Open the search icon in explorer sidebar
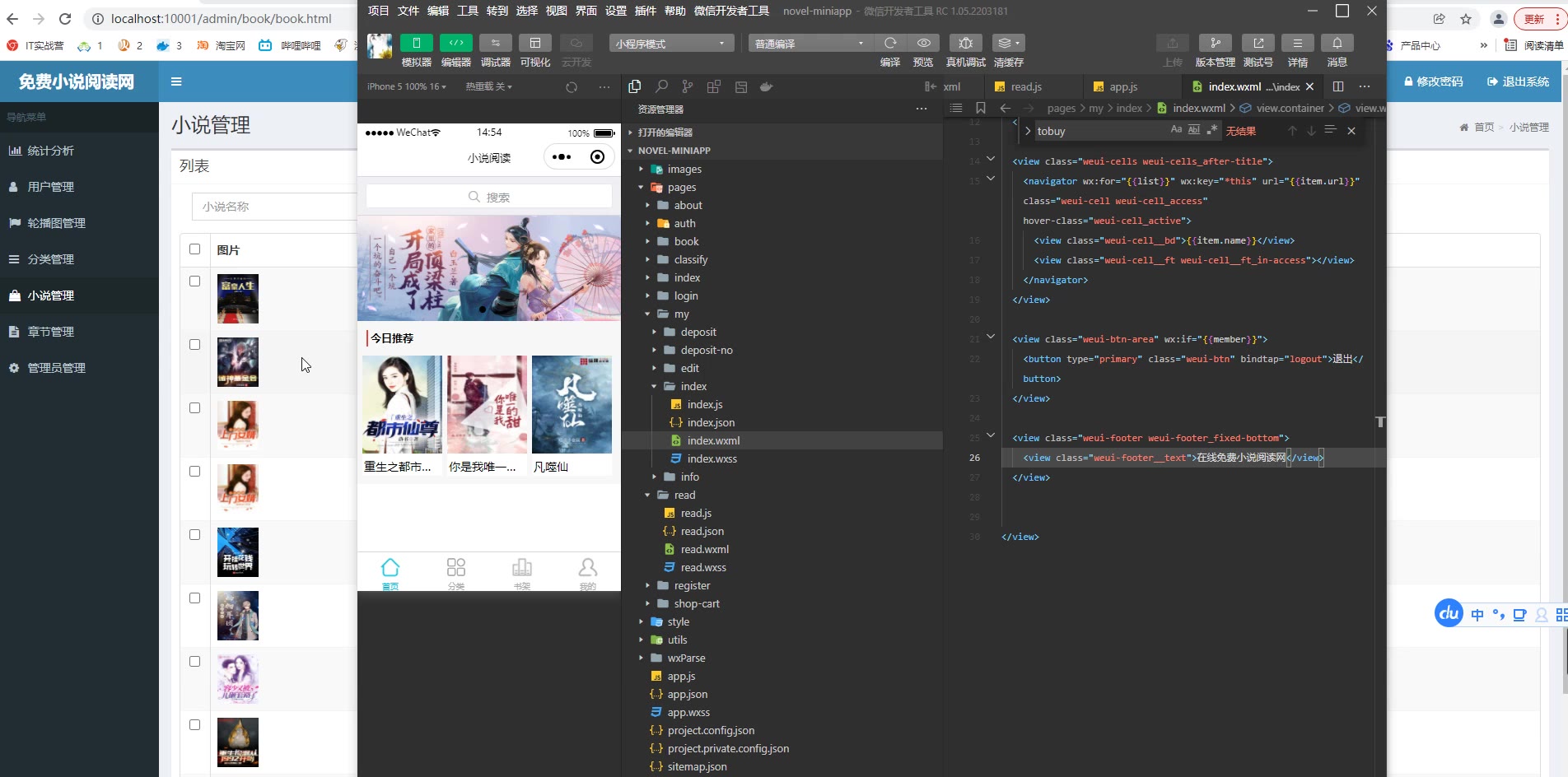The height and width of the screenshot is (777, 1568). [x=661, y=87]
